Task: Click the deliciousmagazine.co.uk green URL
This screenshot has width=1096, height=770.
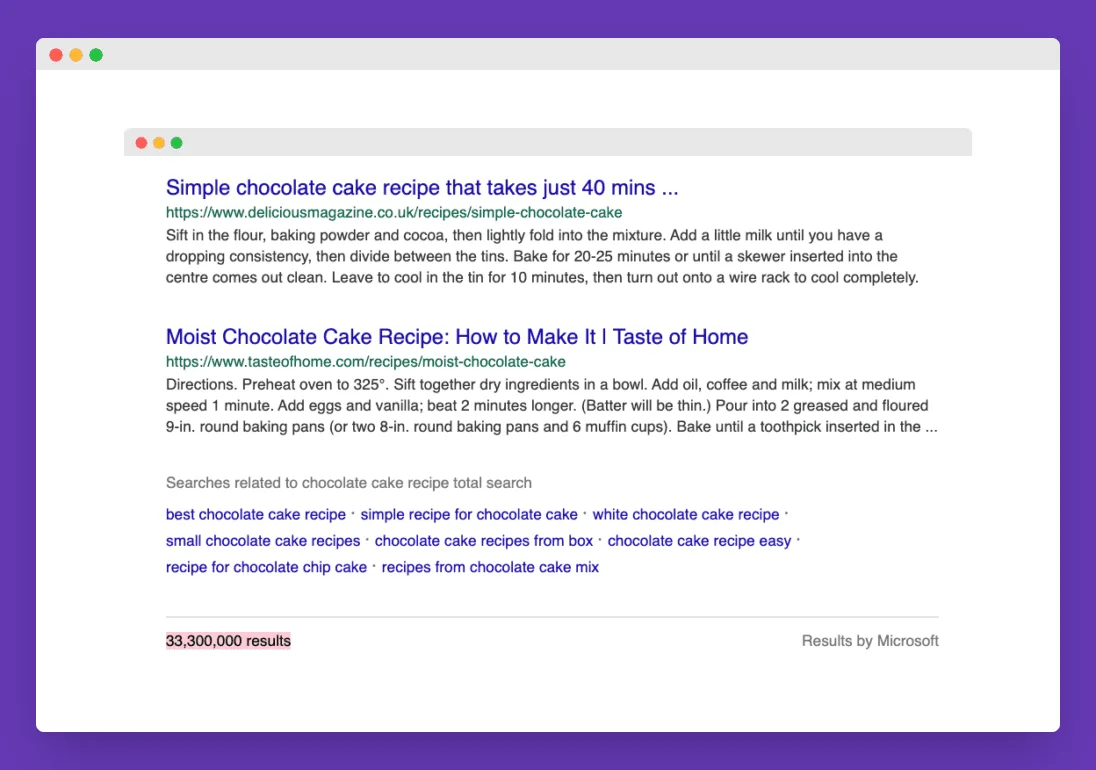Action: 394,213
